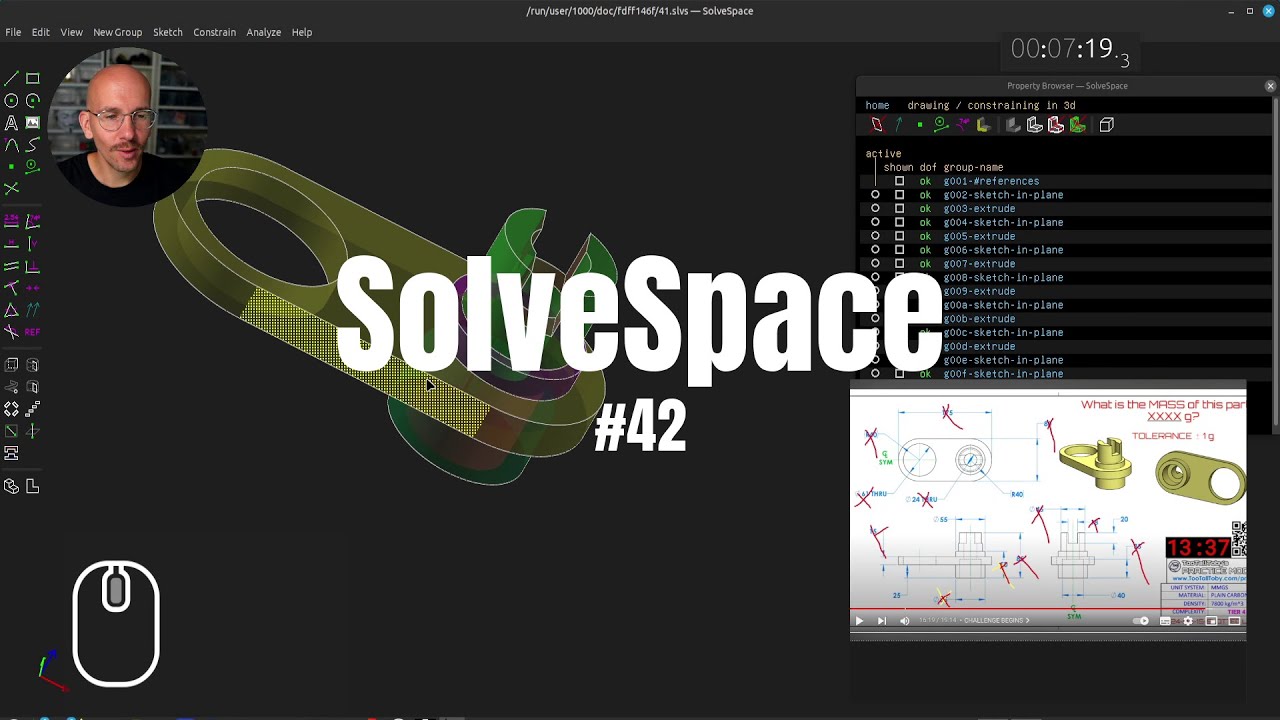Open video player settings gear
This screenshot has width=1280, height=720.
coord(1188,621)
